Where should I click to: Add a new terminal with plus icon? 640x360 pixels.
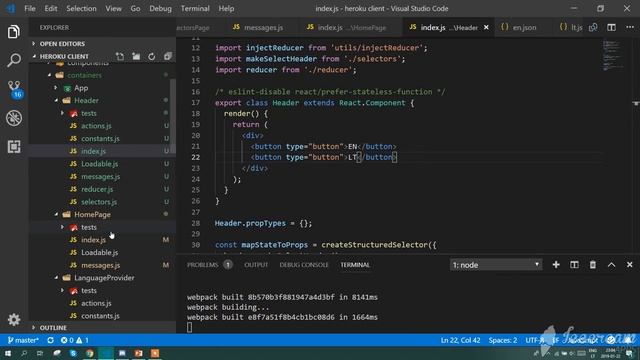click(x=556, y=265)
